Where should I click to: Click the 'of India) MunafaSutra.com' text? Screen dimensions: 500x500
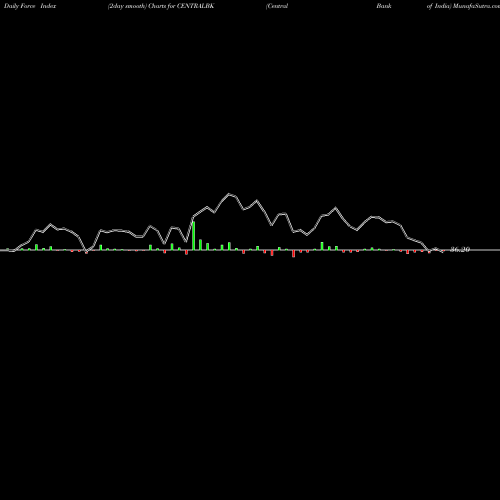click(x=463, y=6)
